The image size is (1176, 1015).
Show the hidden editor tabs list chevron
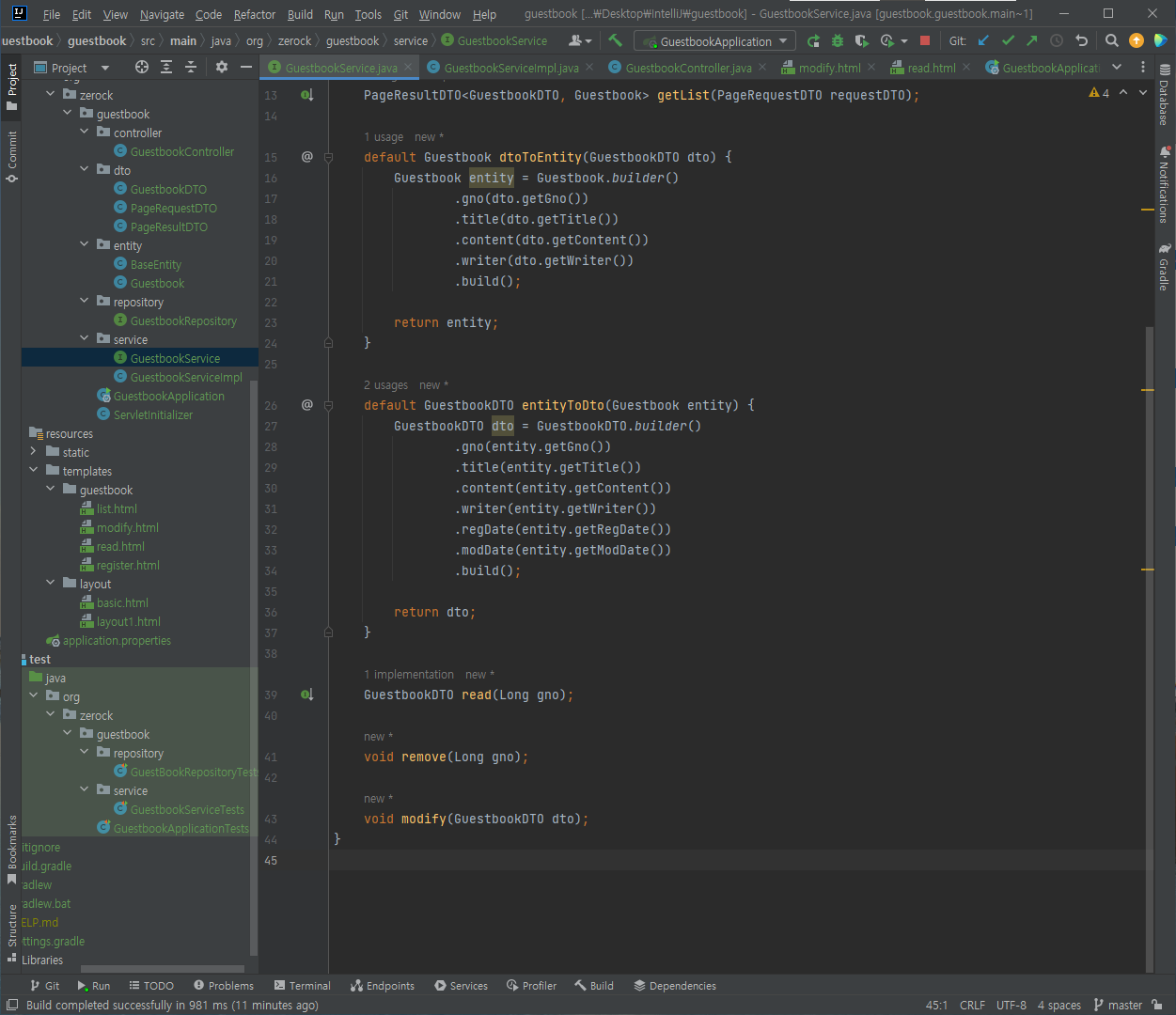tap(1117, 67)
